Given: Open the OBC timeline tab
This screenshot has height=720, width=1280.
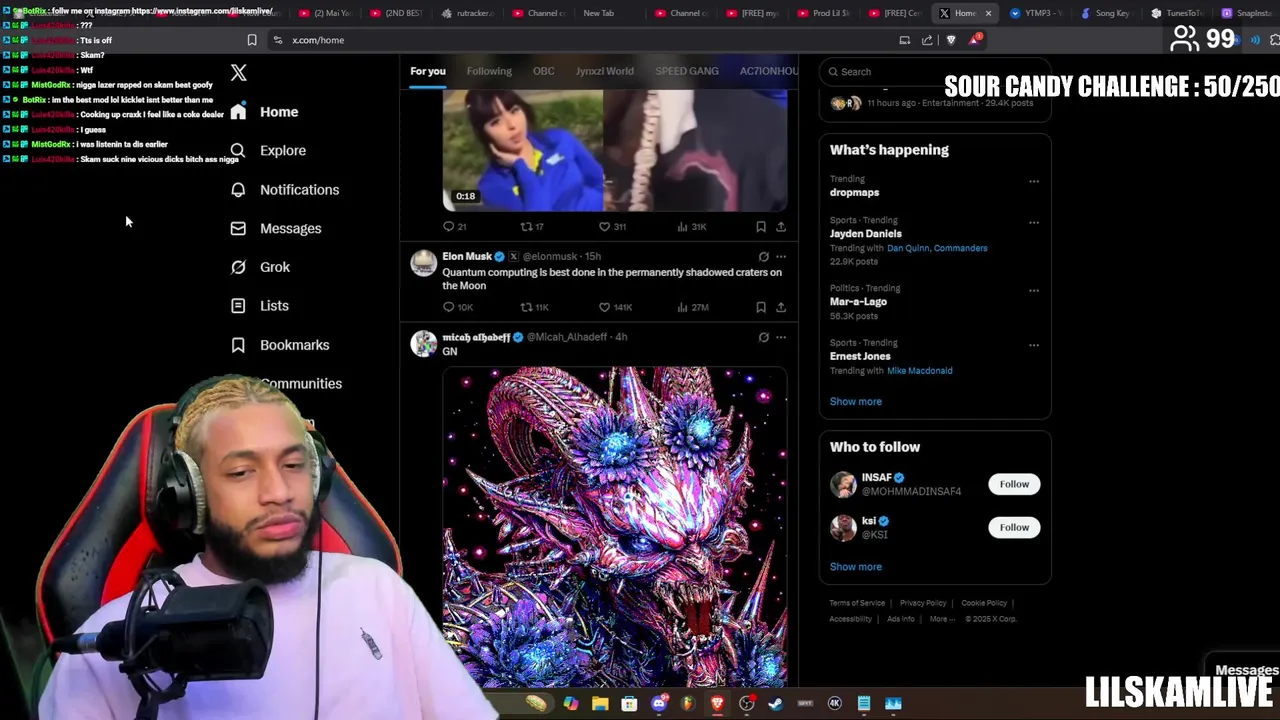Looking at the screenshot, I should [x=543, y=71].
